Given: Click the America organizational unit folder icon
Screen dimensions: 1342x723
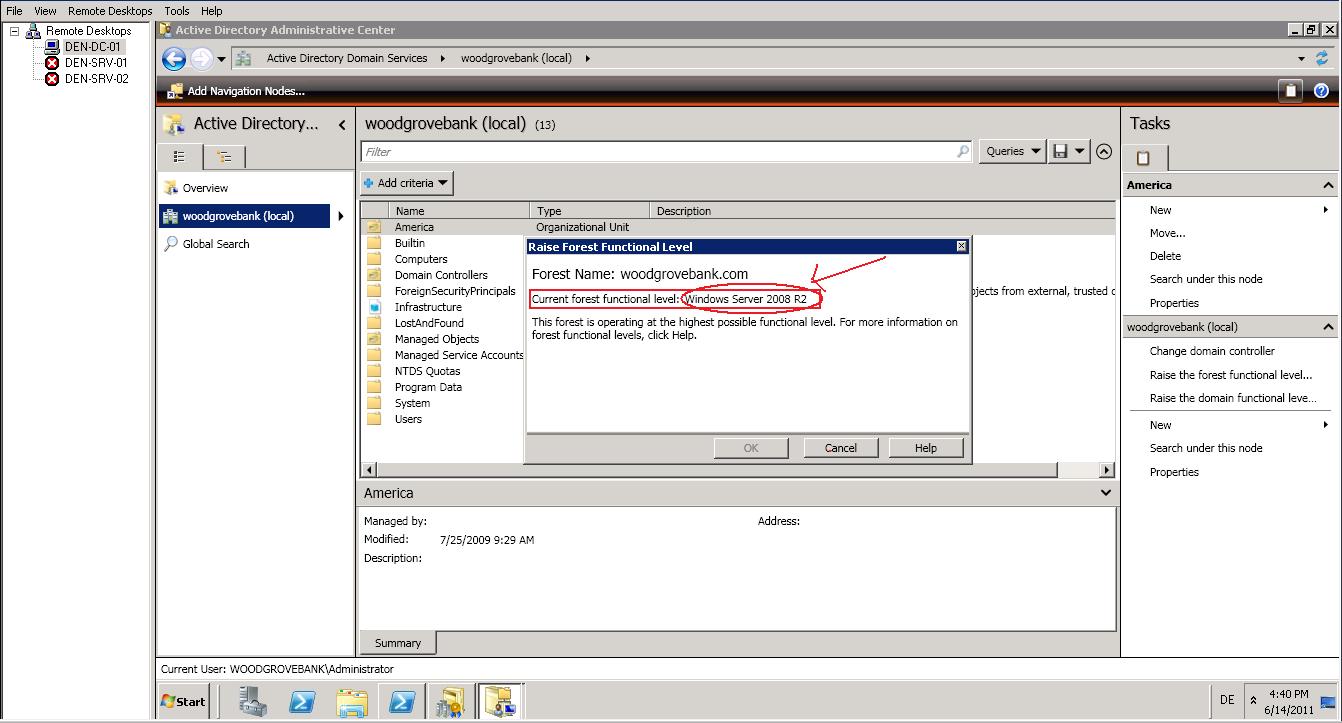Looking at the screenshot, I should point(374,227).
